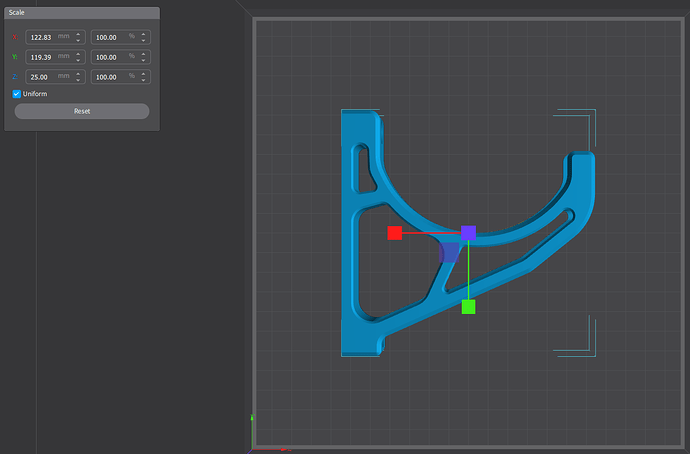Viewport: 690px width, 454px height.
Task: Increase Y percent with the up stepper arrow
Action: pos(143,54)
